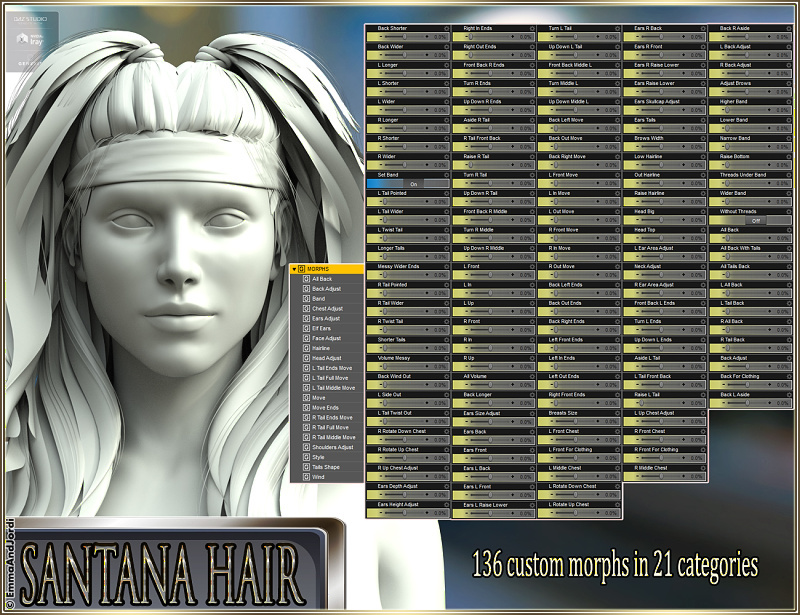
Task: Click the L Front 0.0% value field
Action: pyautogui.click(x=526, y=275)
